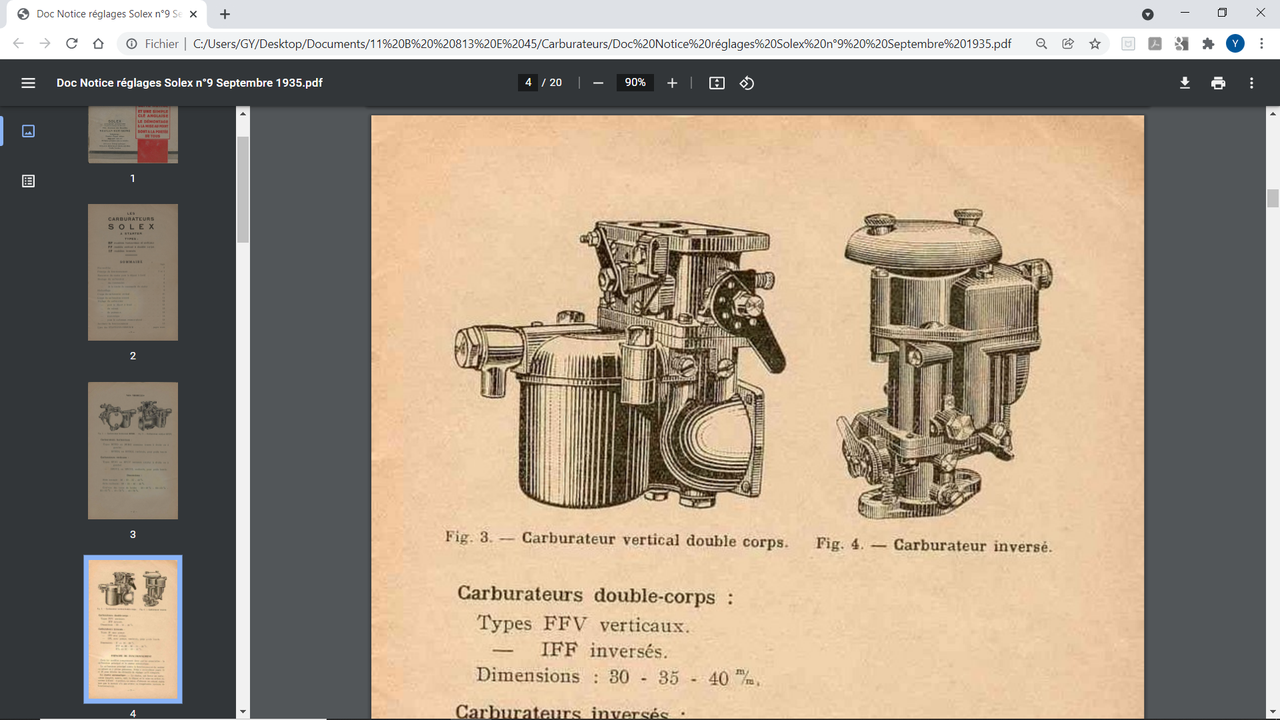Open the Adobe Acrobat extension
1280x720 pixels.
pos(1155,44)
